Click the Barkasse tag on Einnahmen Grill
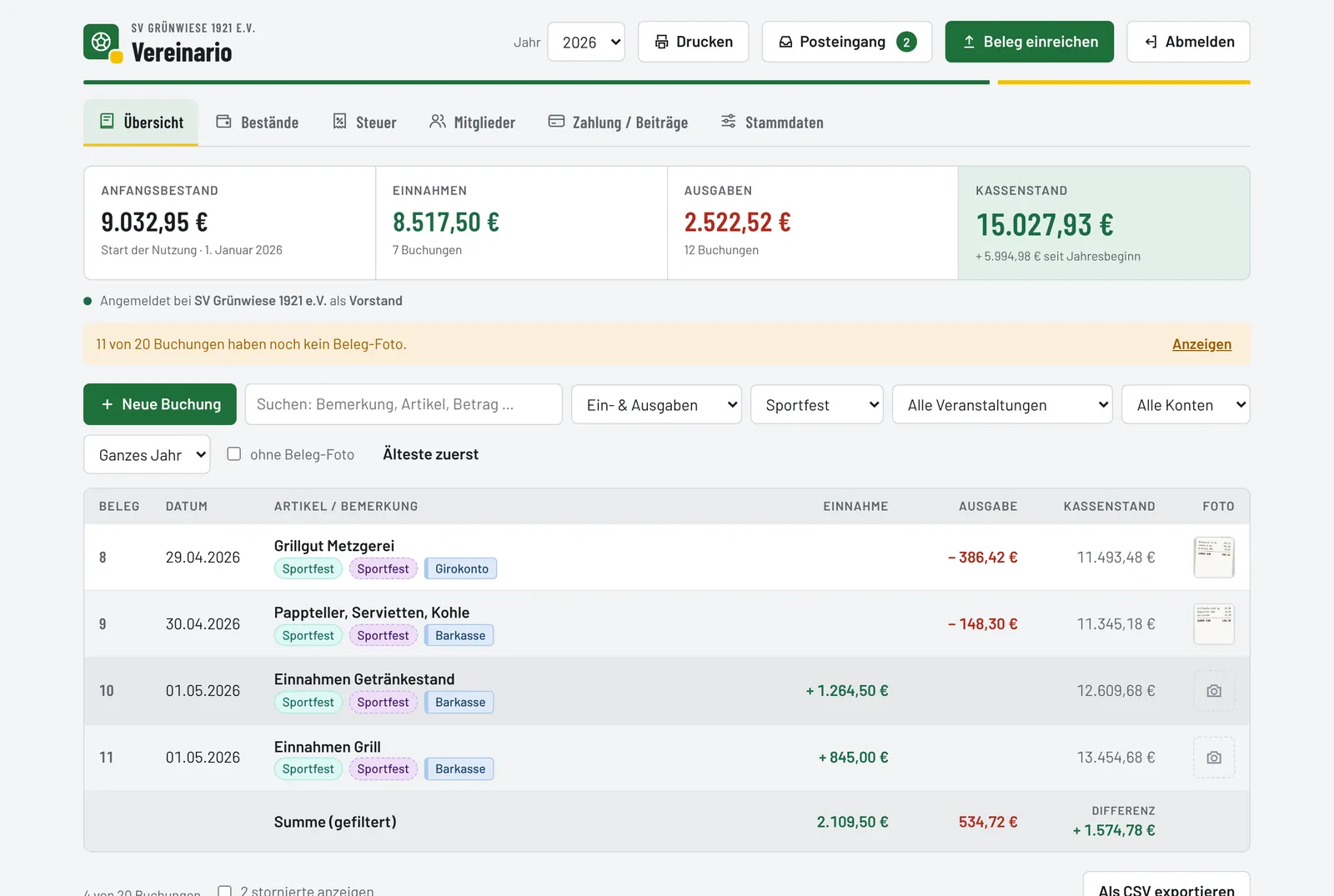The width and height of the screenshot is (1334, 896). pyautogui.click(x=459, y=768)
